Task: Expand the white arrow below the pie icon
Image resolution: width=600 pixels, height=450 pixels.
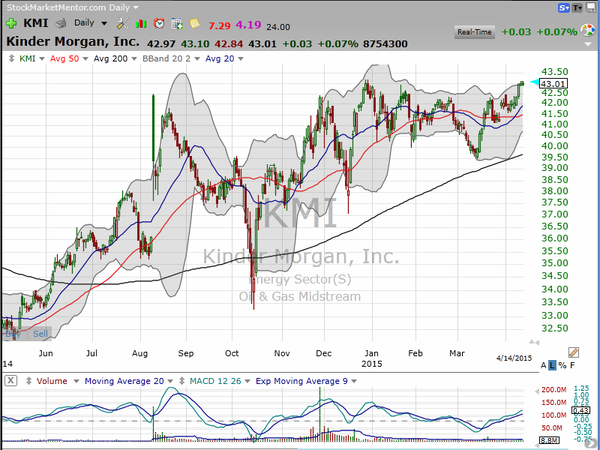Action: click(x=588, y=44)
